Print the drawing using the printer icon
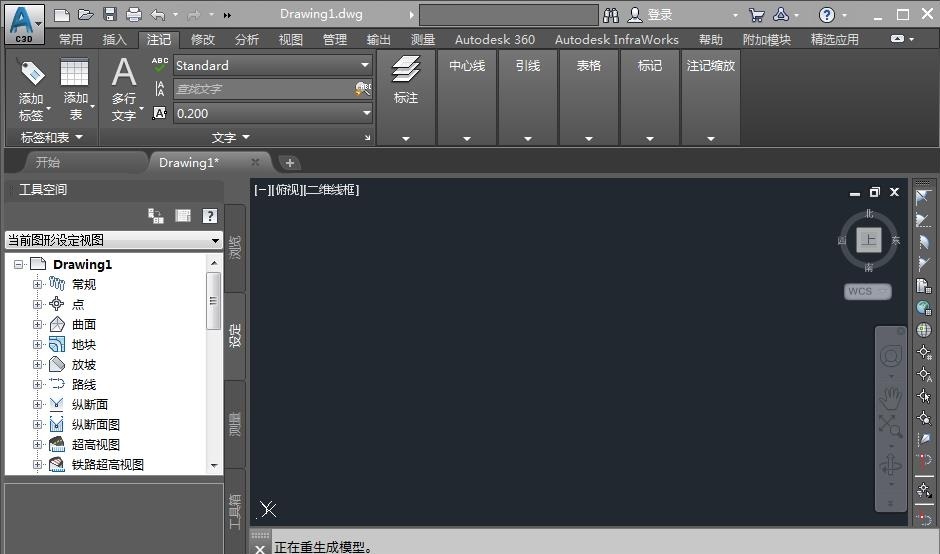The height and width of the screenshot is (554, 940). (x=134, y=14)
